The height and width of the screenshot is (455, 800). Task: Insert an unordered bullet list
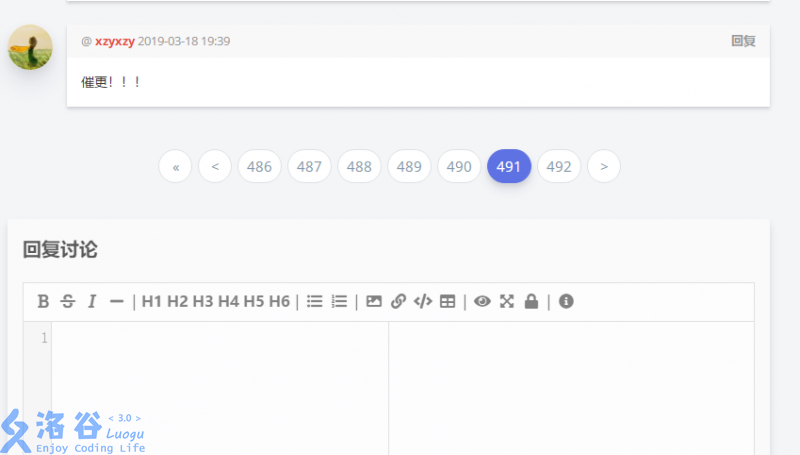(x=314, y=301)
